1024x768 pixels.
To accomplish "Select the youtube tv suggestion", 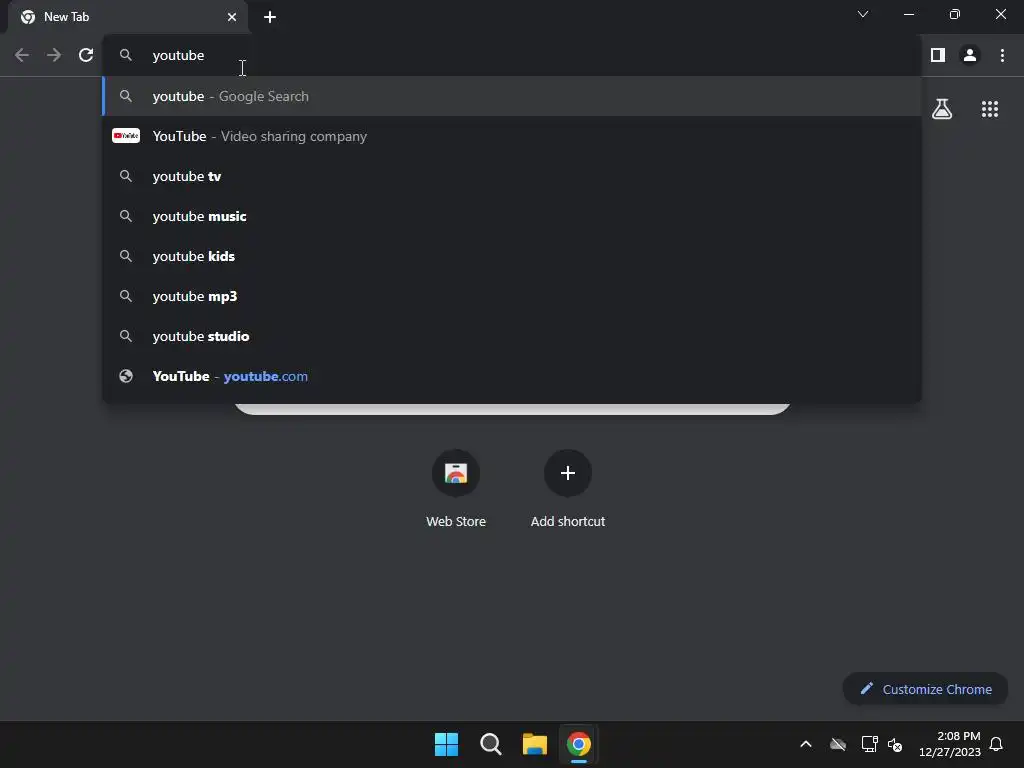I will (x=512, y=176).
